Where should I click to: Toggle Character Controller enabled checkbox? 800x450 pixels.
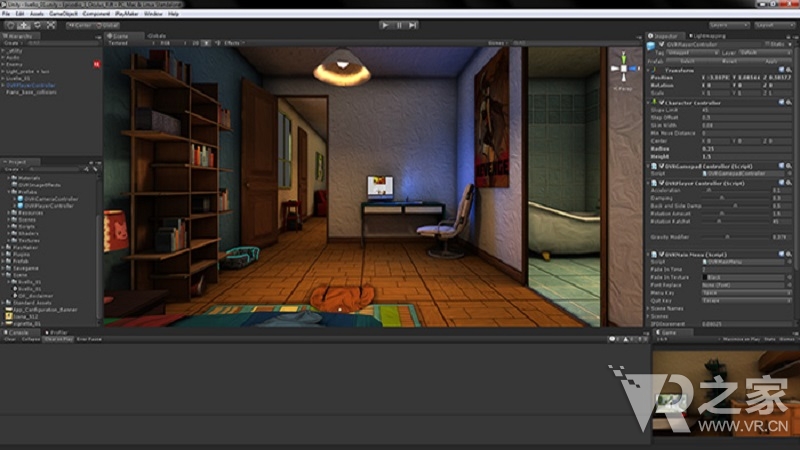pyautogui.click(x=661, y=103)
